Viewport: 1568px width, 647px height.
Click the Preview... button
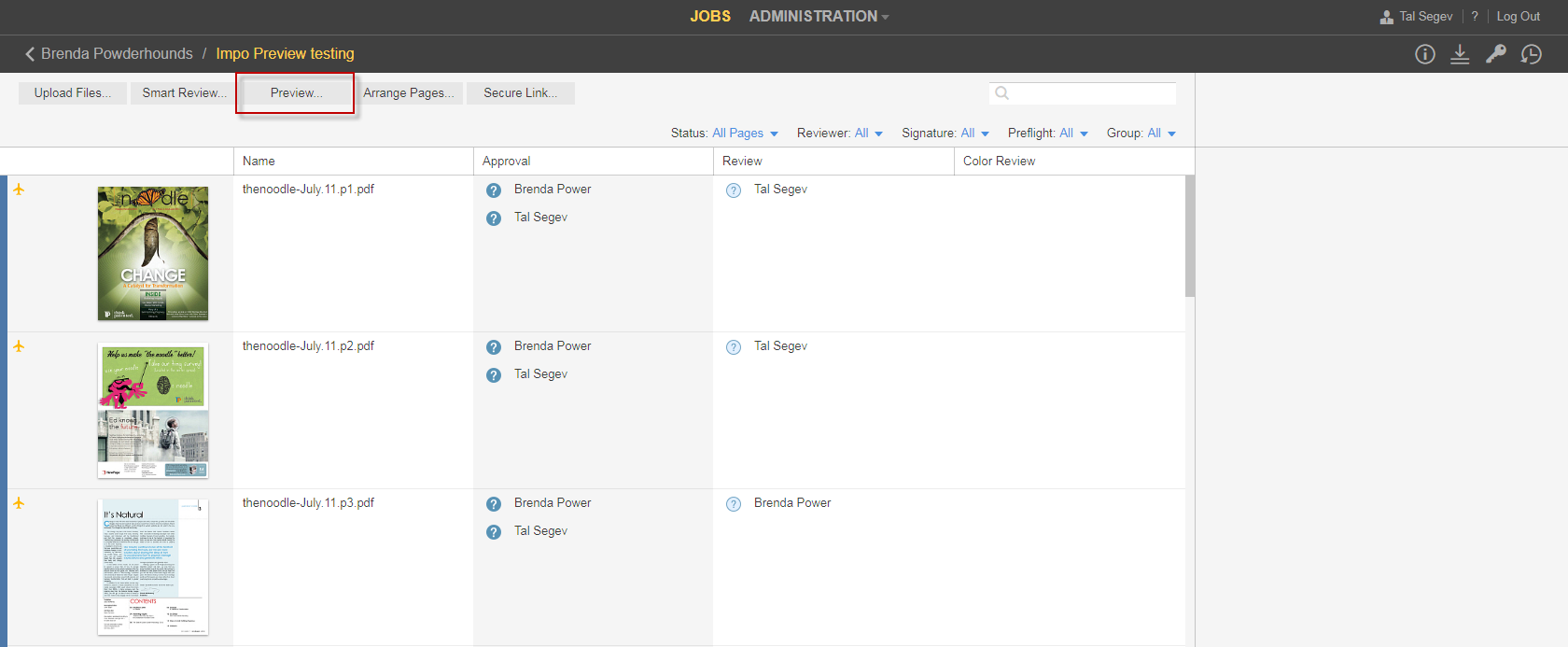click(x=296, y=93)
